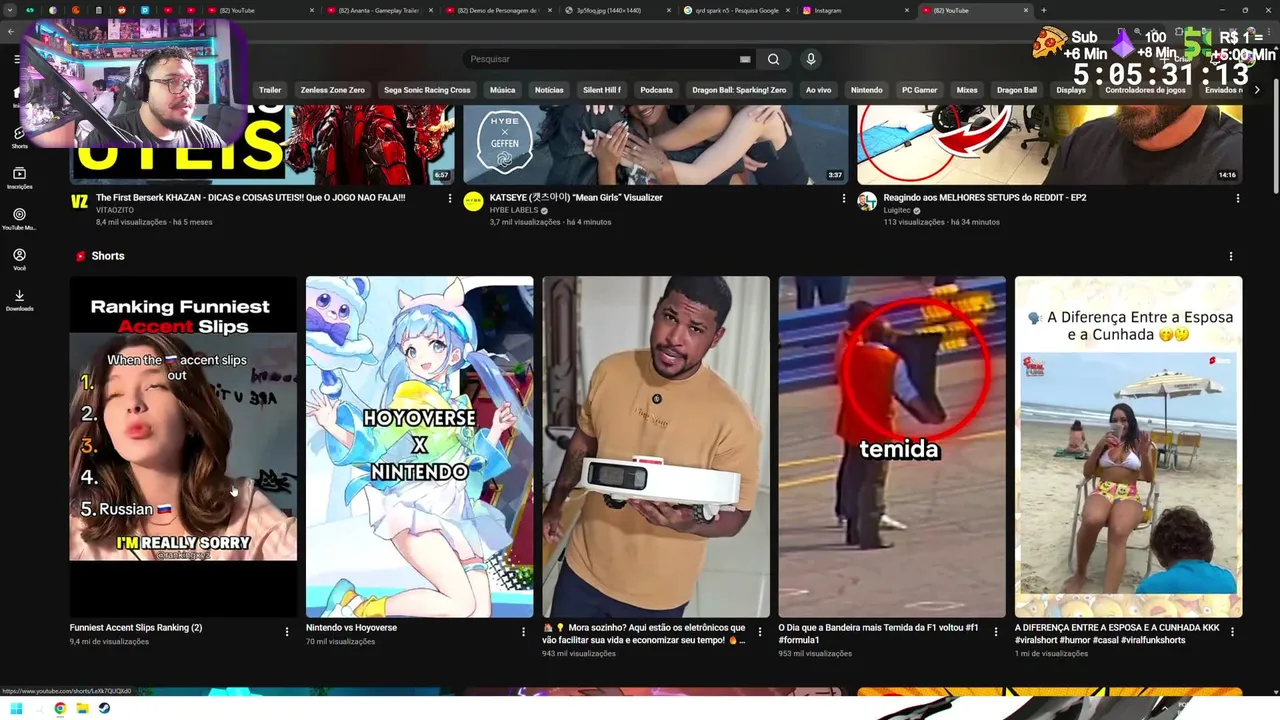The height and width of the screenshot is (720, 1280).
Task: Open VITAOZITO channel avatar
Action: tap(79, 201)
